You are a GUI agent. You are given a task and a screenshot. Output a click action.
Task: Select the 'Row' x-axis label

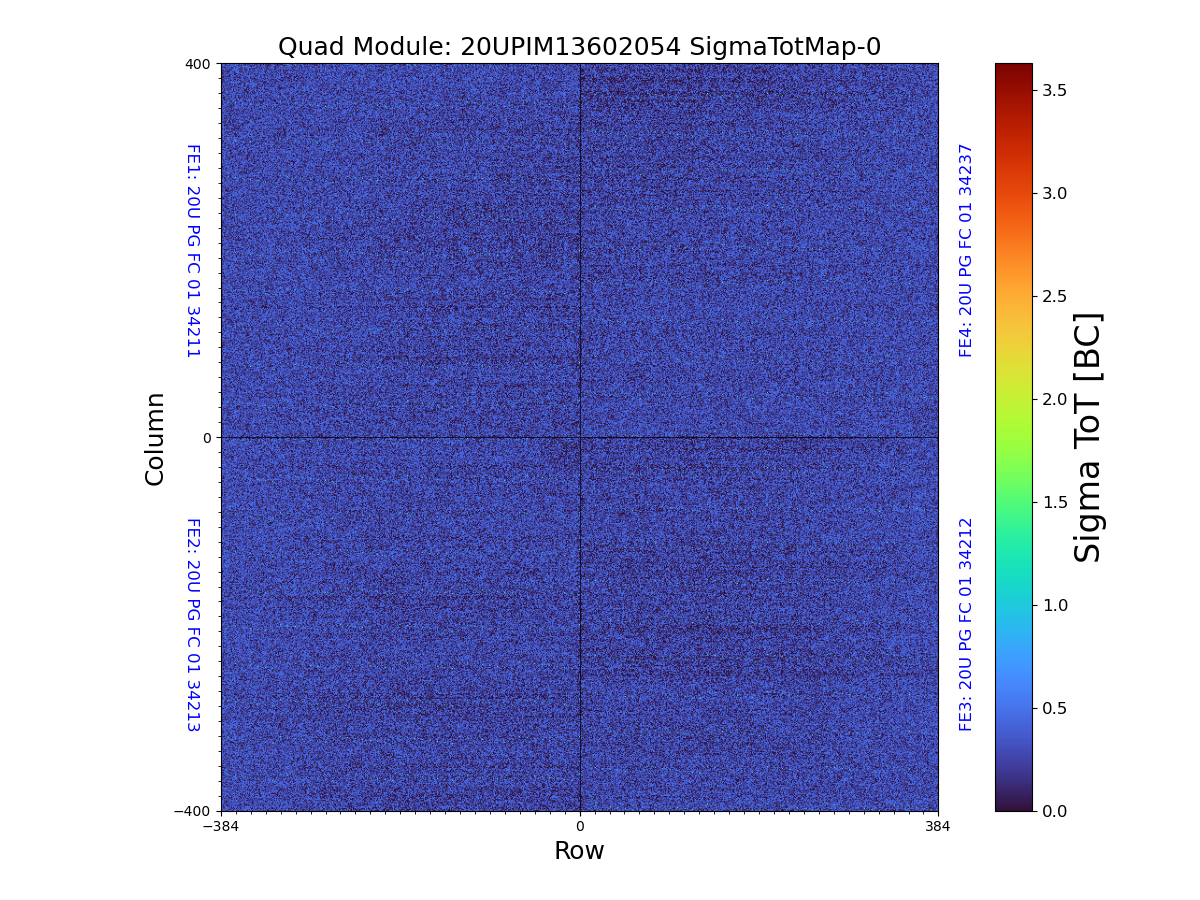[x=579, y=851]
